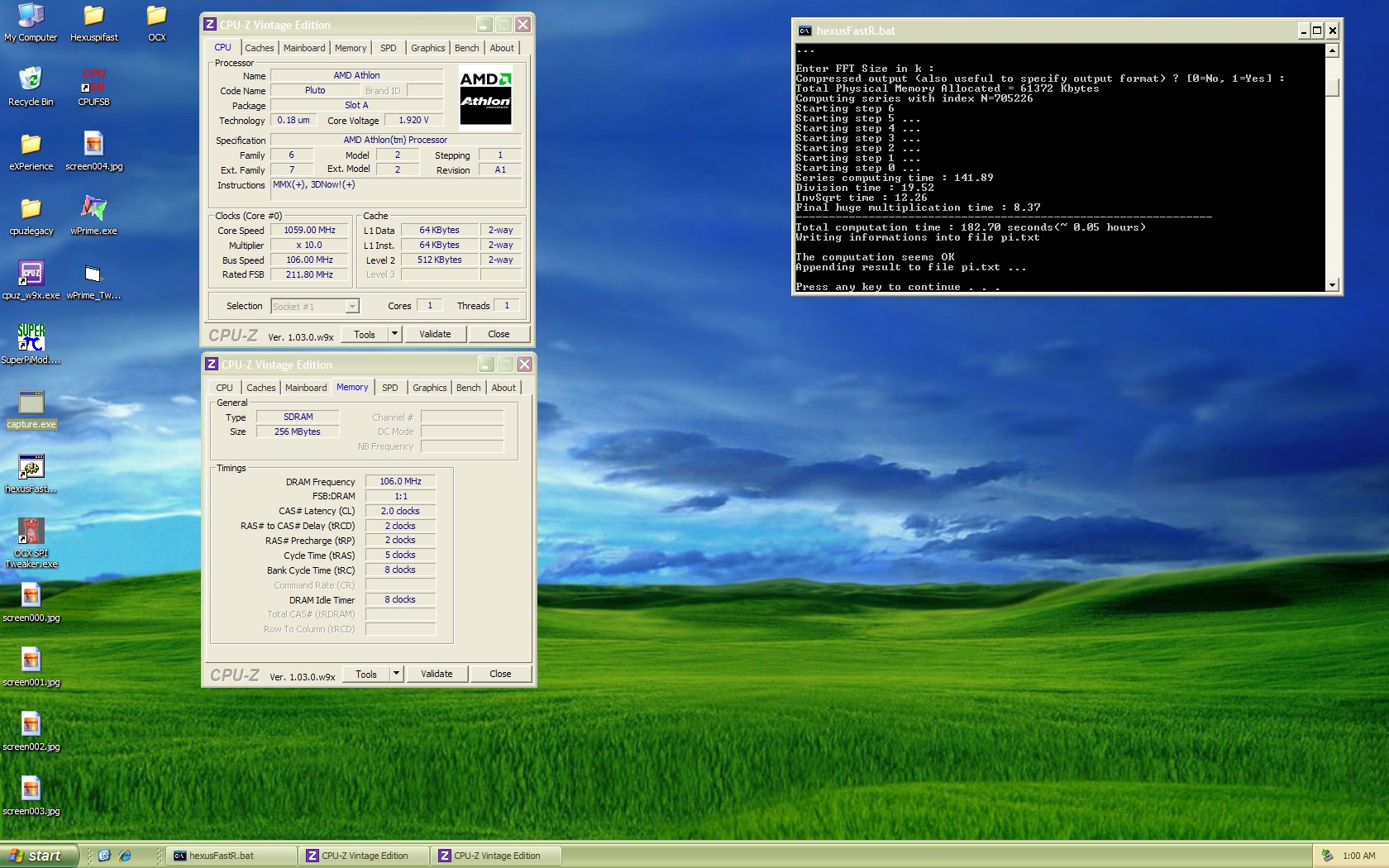Select the capture.exe desktop icon
Image resolution: width=1389 pixels, height=868 pixels.
pos(31,410)
